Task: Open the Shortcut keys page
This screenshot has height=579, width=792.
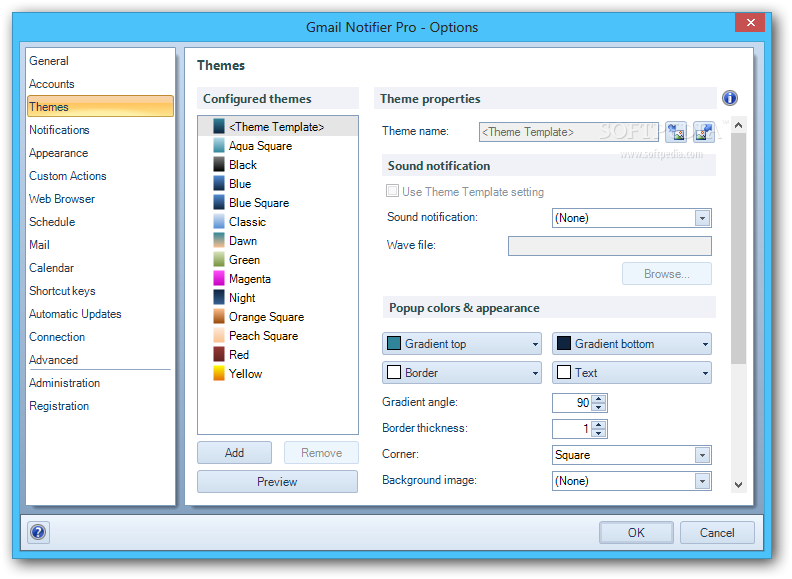Action: (x=62, y=291)
